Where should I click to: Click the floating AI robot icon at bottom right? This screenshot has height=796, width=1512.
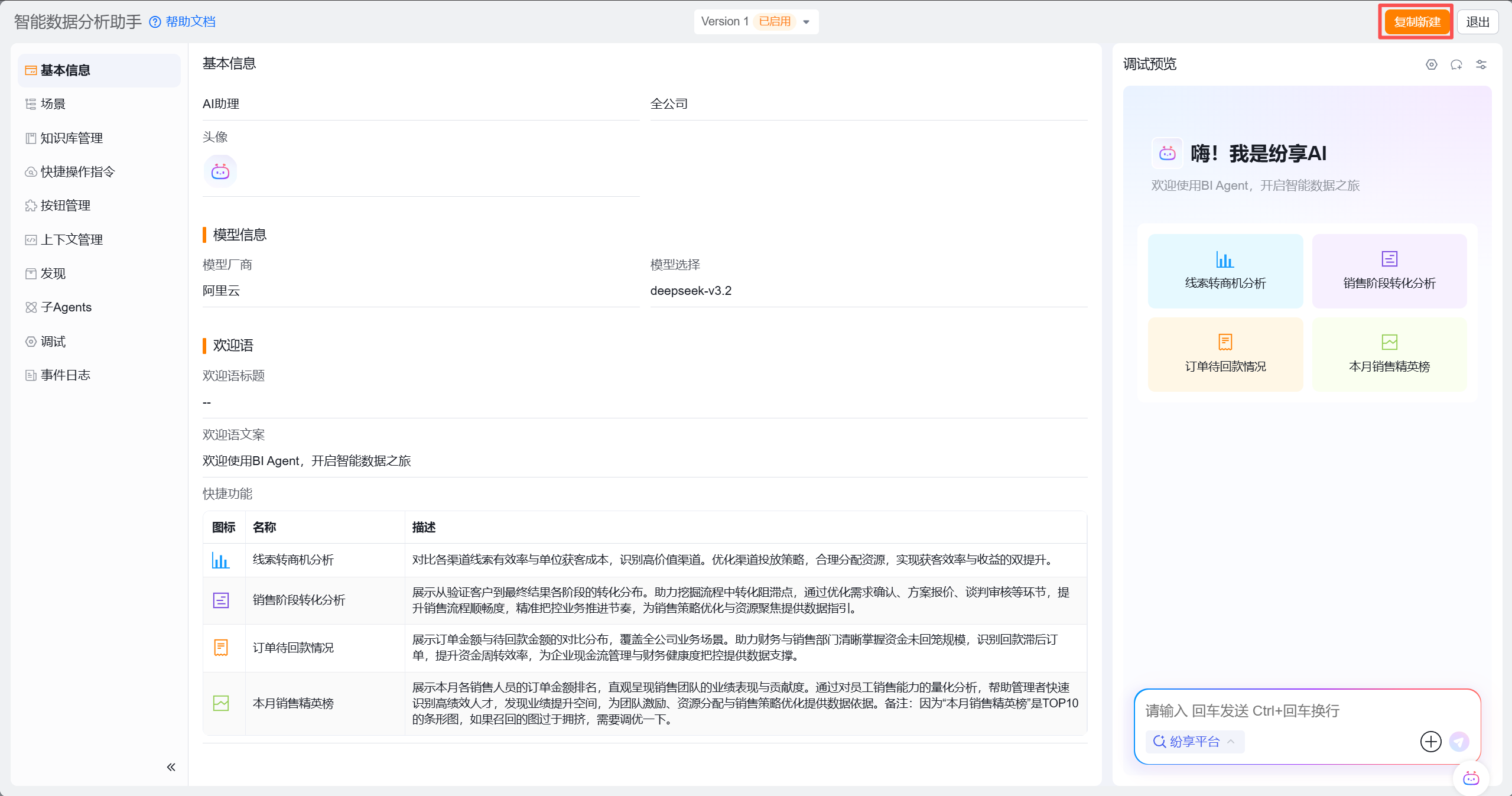1471,778
